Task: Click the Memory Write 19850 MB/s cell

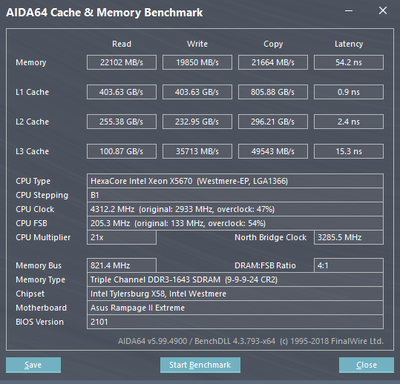Action: point(197,62)
